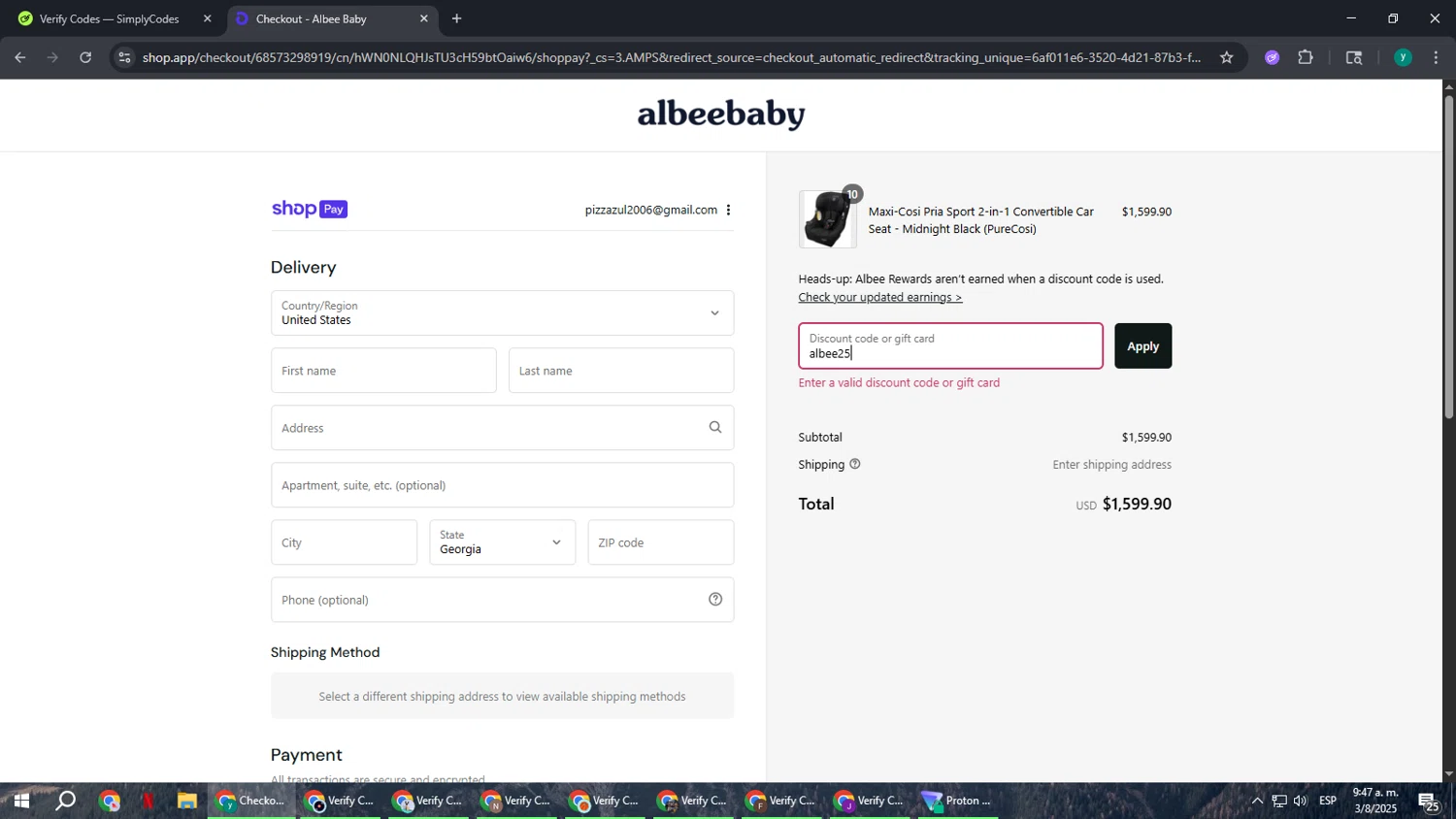Click the purple extension icon in toolbar
The width and height of the screenshot is (1456, 819).
click(x=1272, y=57)
